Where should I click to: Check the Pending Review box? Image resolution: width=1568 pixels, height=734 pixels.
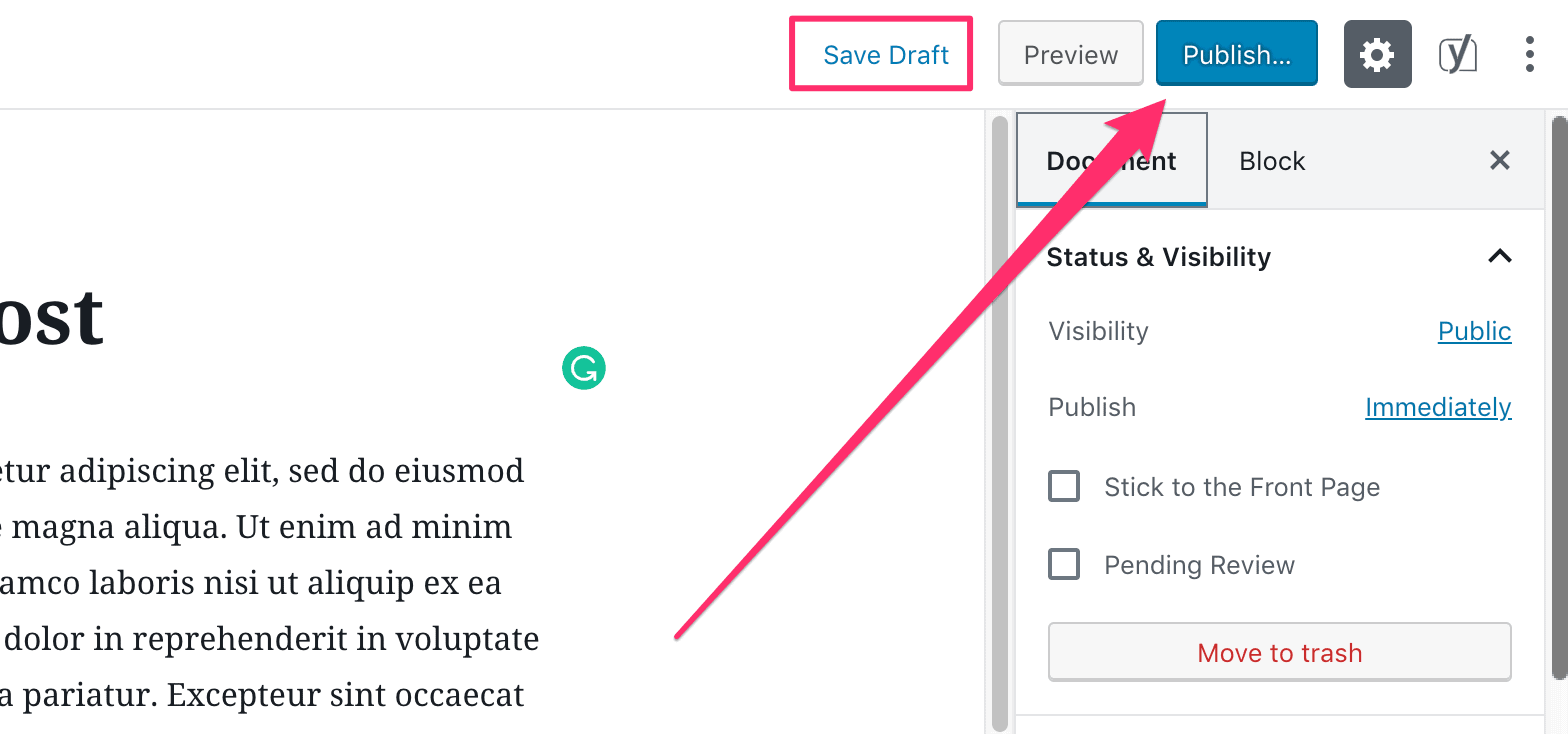(x=1063, y=564)
